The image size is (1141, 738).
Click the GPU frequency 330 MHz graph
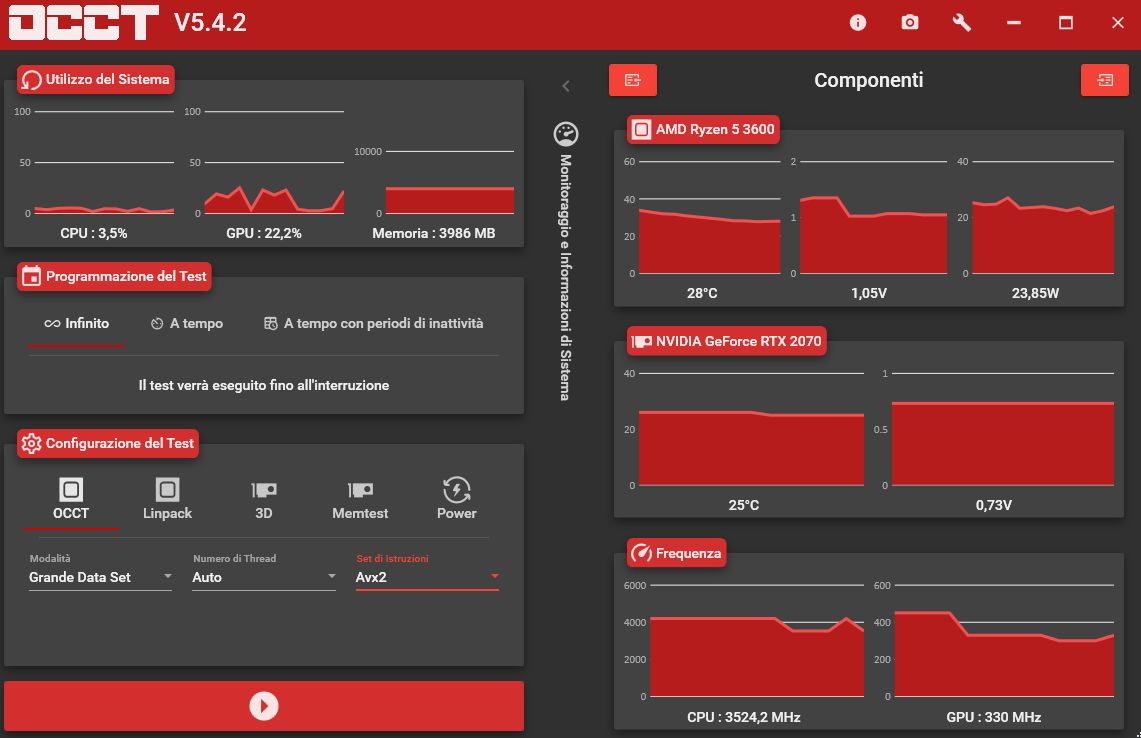[1004, 641]
